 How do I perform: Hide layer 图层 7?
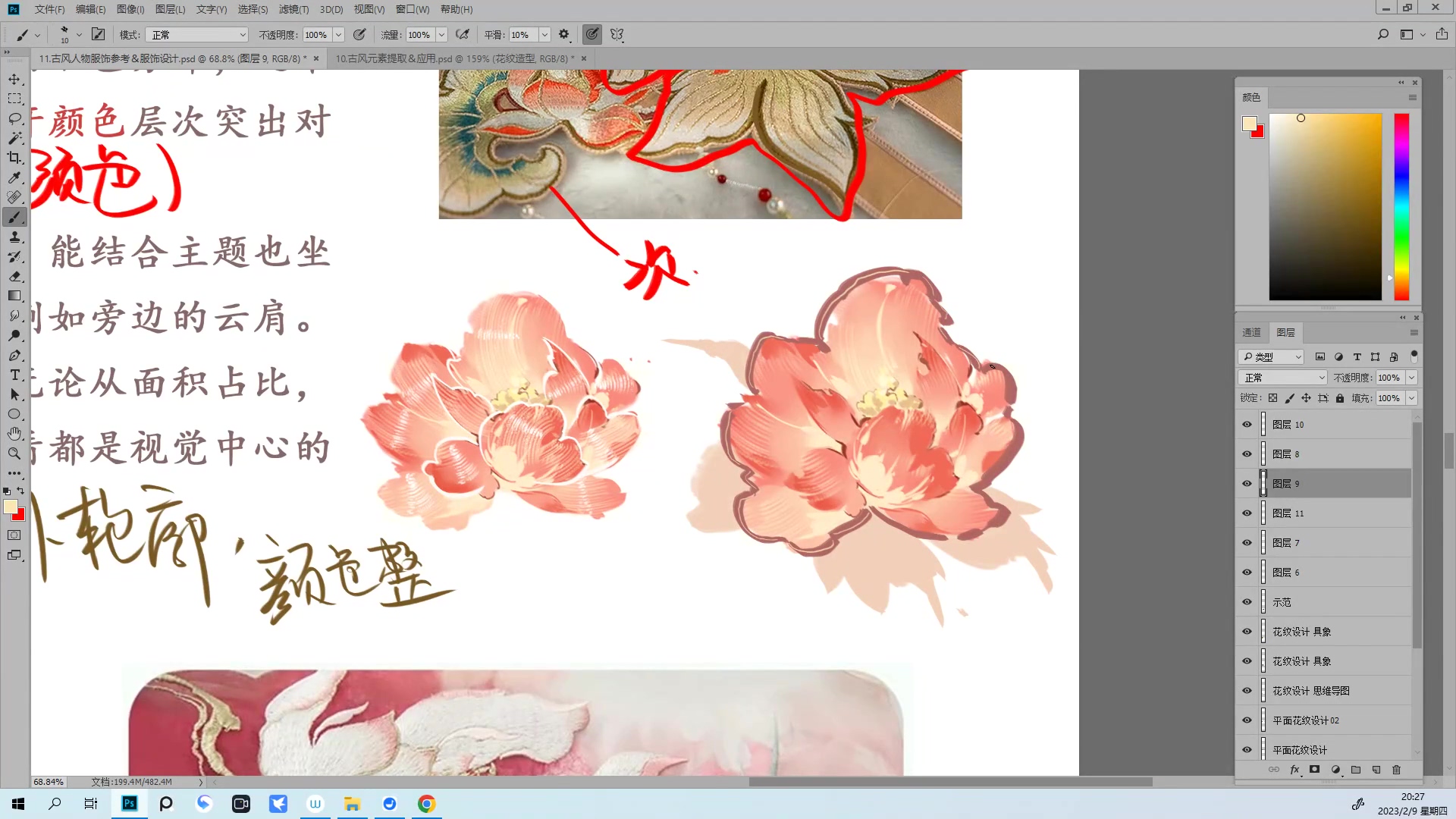(x=1247, y=543)
